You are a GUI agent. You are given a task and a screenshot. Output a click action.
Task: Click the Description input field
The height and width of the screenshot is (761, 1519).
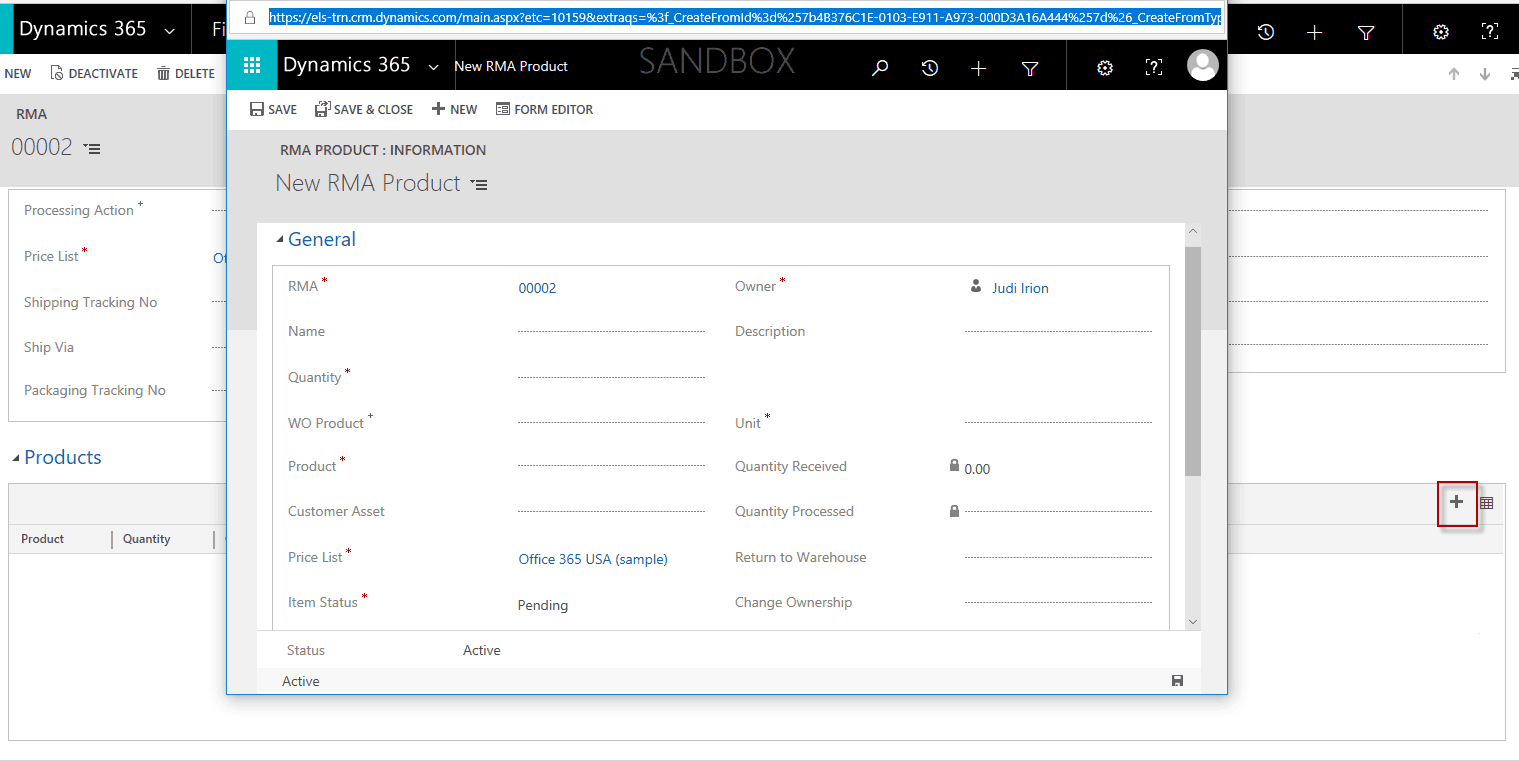pos(1058,331)
